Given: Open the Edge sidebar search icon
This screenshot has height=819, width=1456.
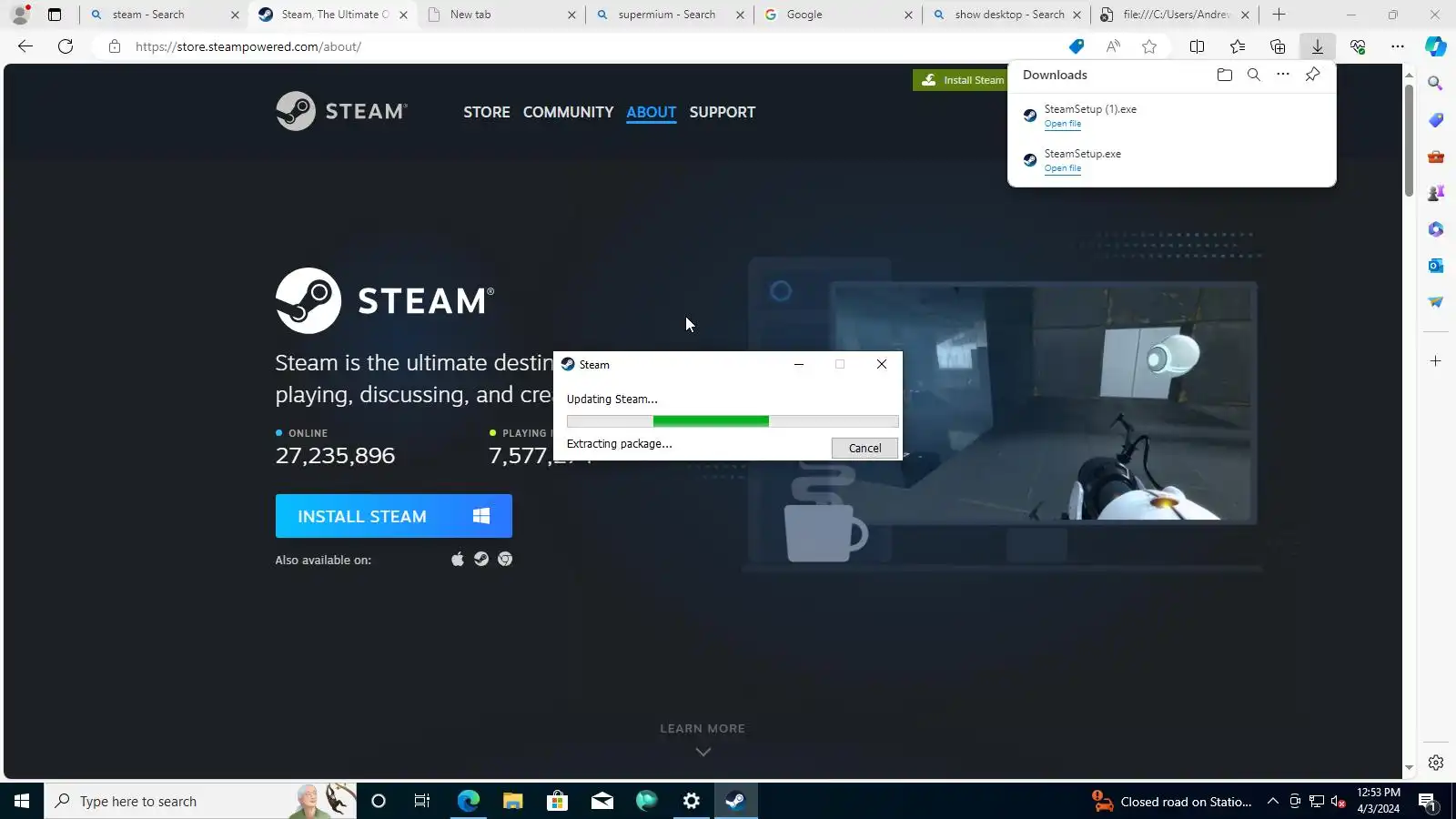Looking at the screenshot, I should pos(1436,84).
